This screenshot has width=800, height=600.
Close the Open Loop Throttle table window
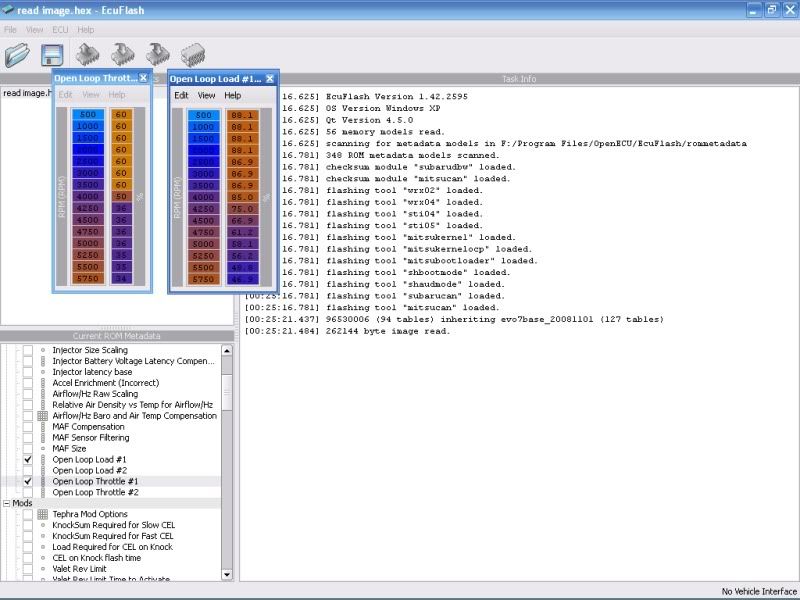tap(143, 78)
